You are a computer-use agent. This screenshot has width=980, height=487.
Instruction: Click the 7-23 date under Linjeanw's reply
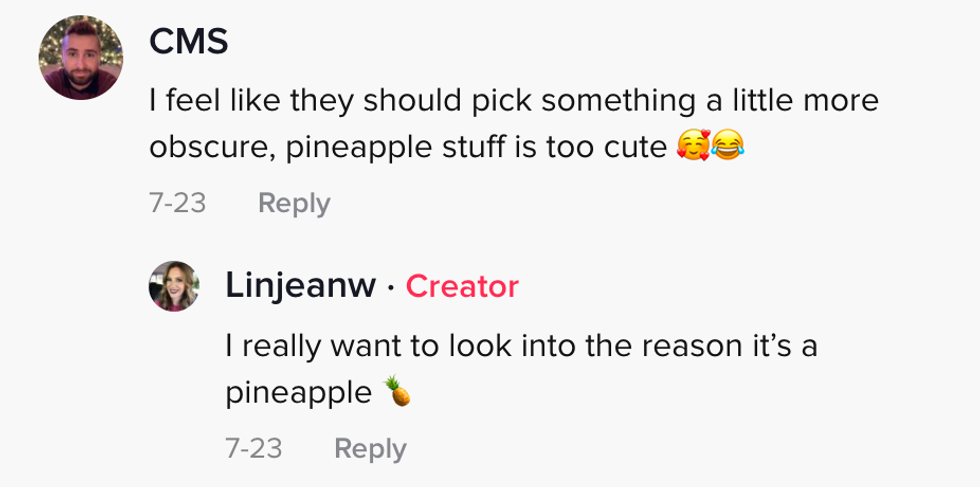254,448
